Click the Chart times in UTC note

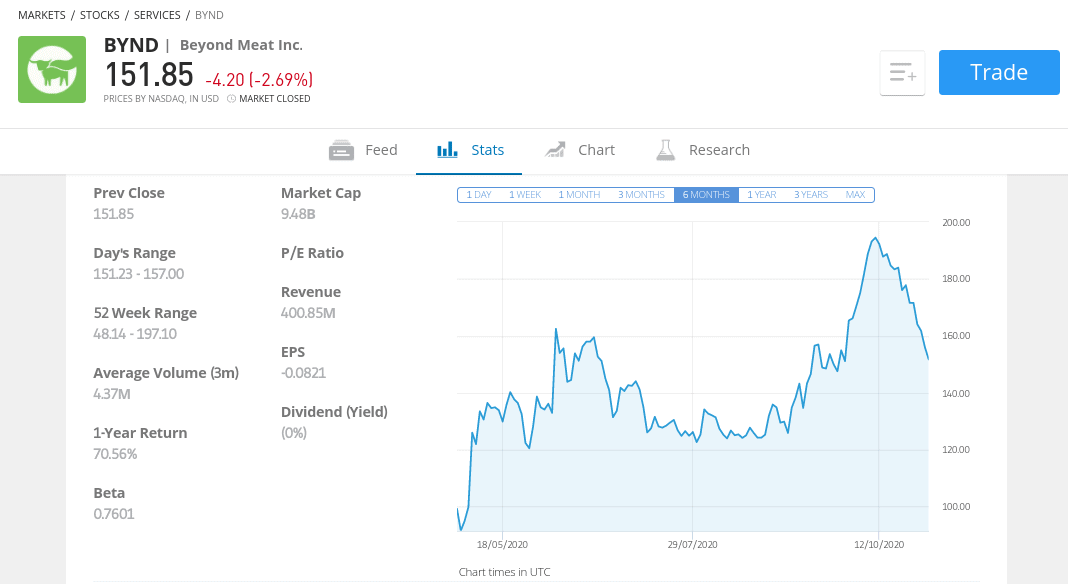[504, 572]
